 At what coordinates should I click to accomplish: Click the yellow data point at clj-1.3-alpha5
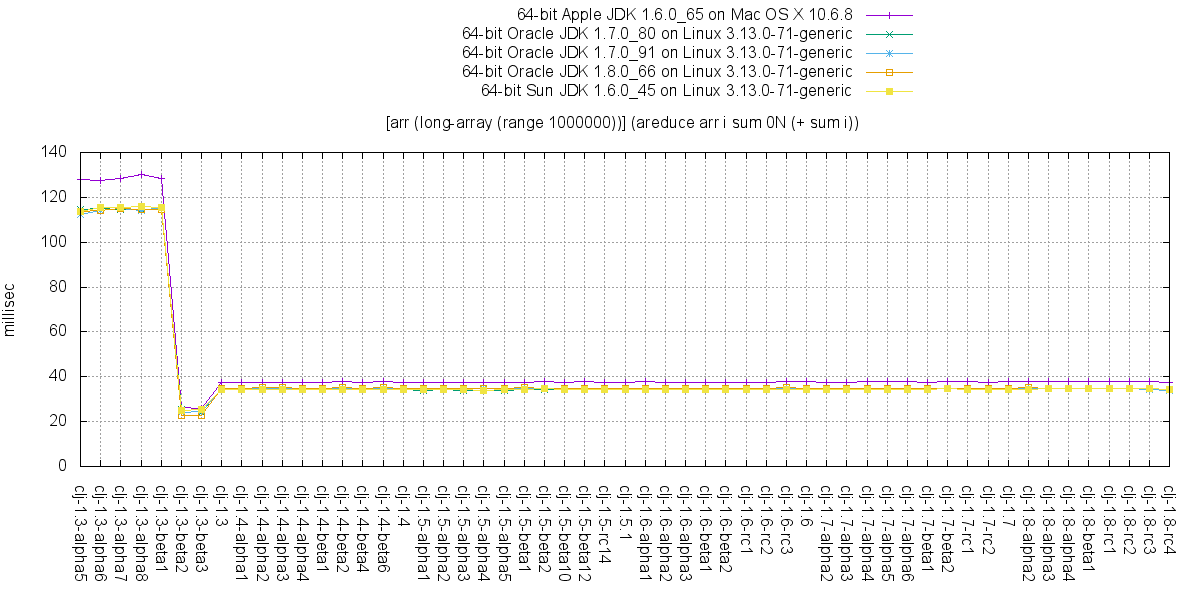(x=80, y=211)
